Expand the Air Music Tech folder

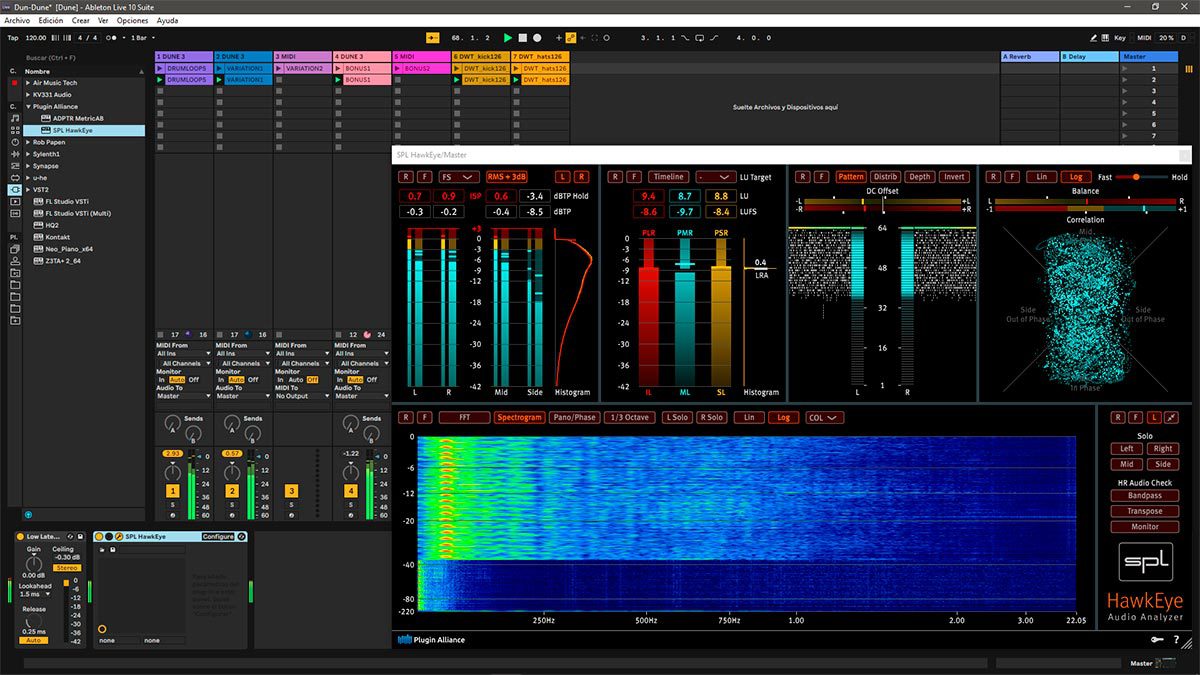click(x=28, y=83)
